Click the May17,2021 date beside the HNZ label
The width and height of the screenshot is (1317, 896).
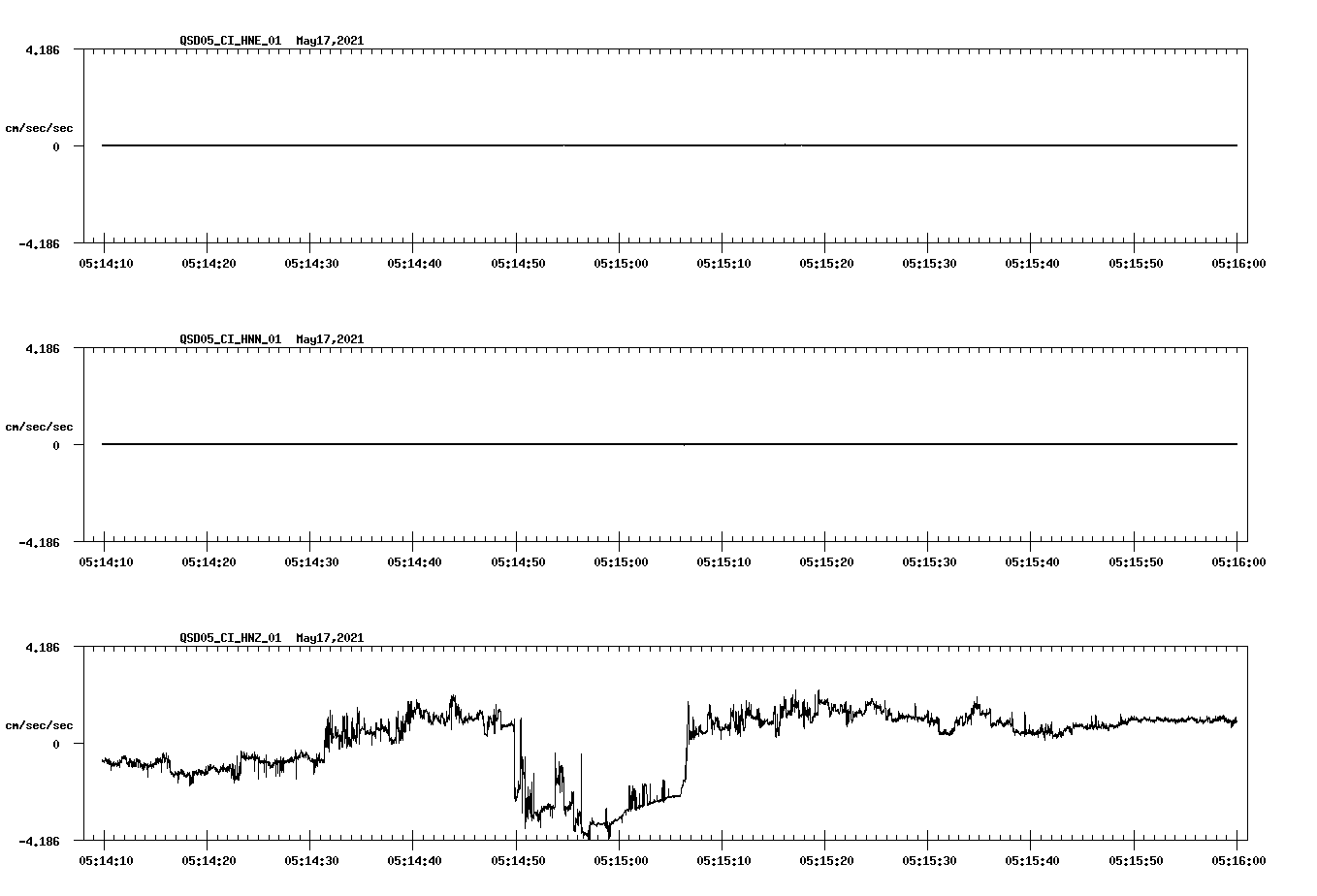(x=328, y=638)
